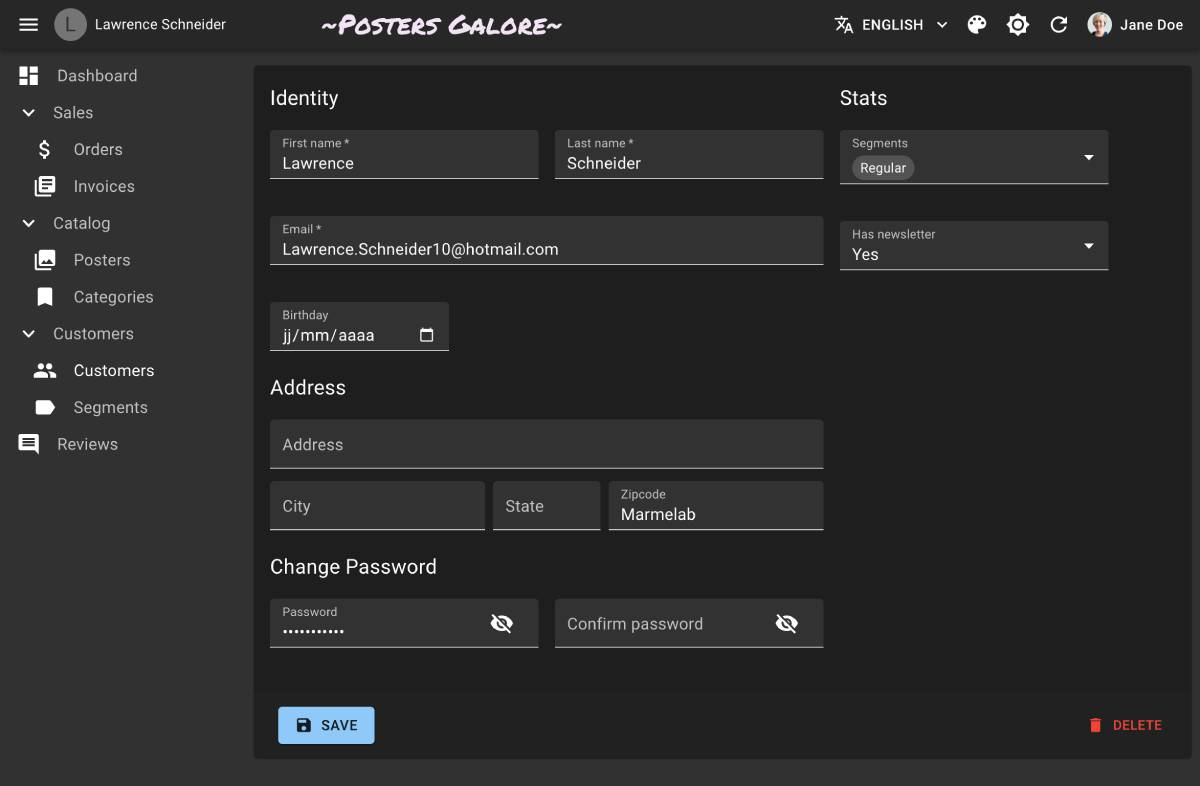Click the color palette theme icon
1200x786 pixels.
(977, 25)
